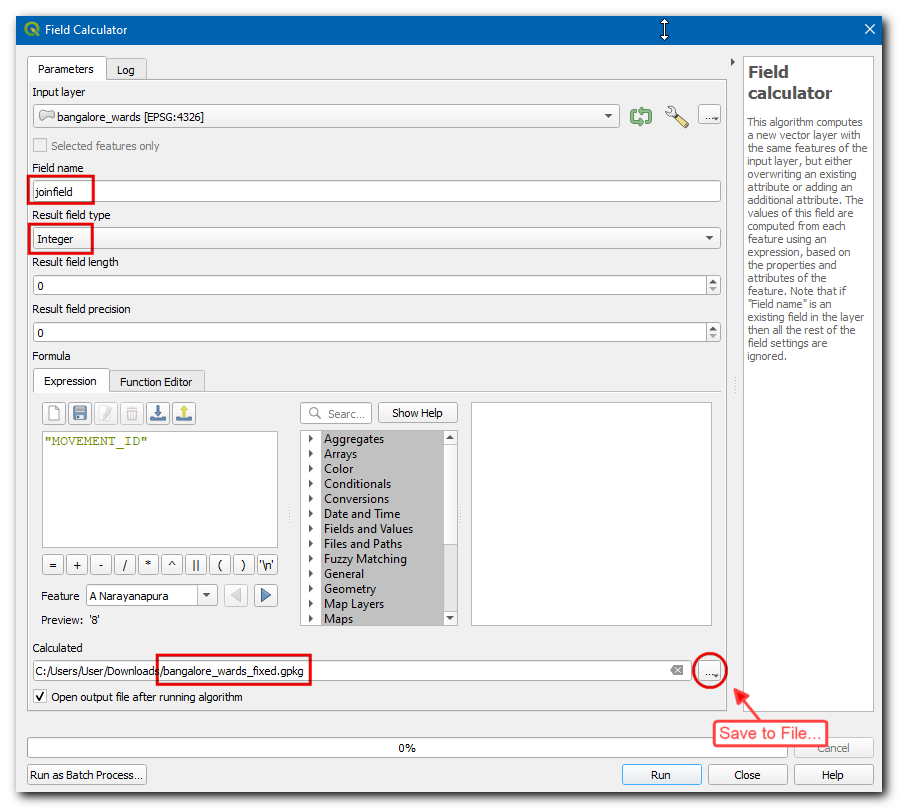The height and width of the screenshot is (809, 899).
Task: Increase Result field length with up arrow
Action: point(713,281)
